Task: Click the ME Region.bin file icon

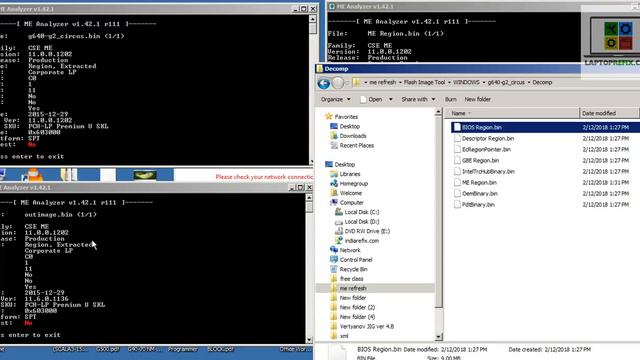Action: coord(457,182)
